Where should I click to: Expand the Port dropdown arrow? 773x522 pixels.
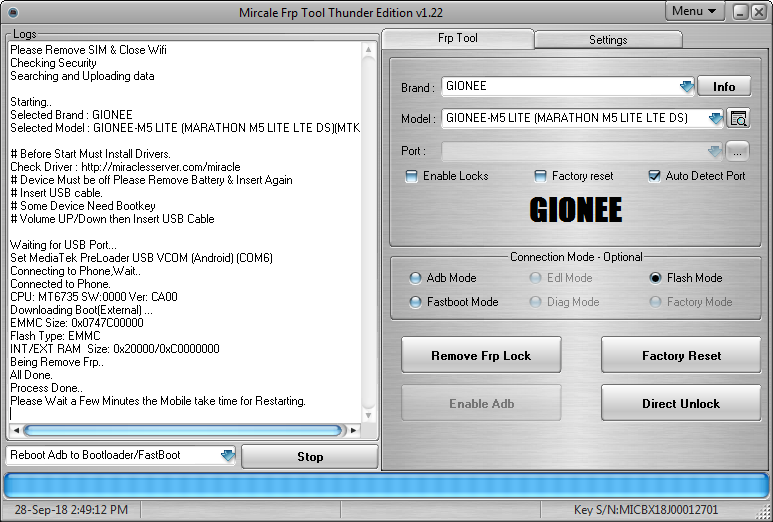714,151
